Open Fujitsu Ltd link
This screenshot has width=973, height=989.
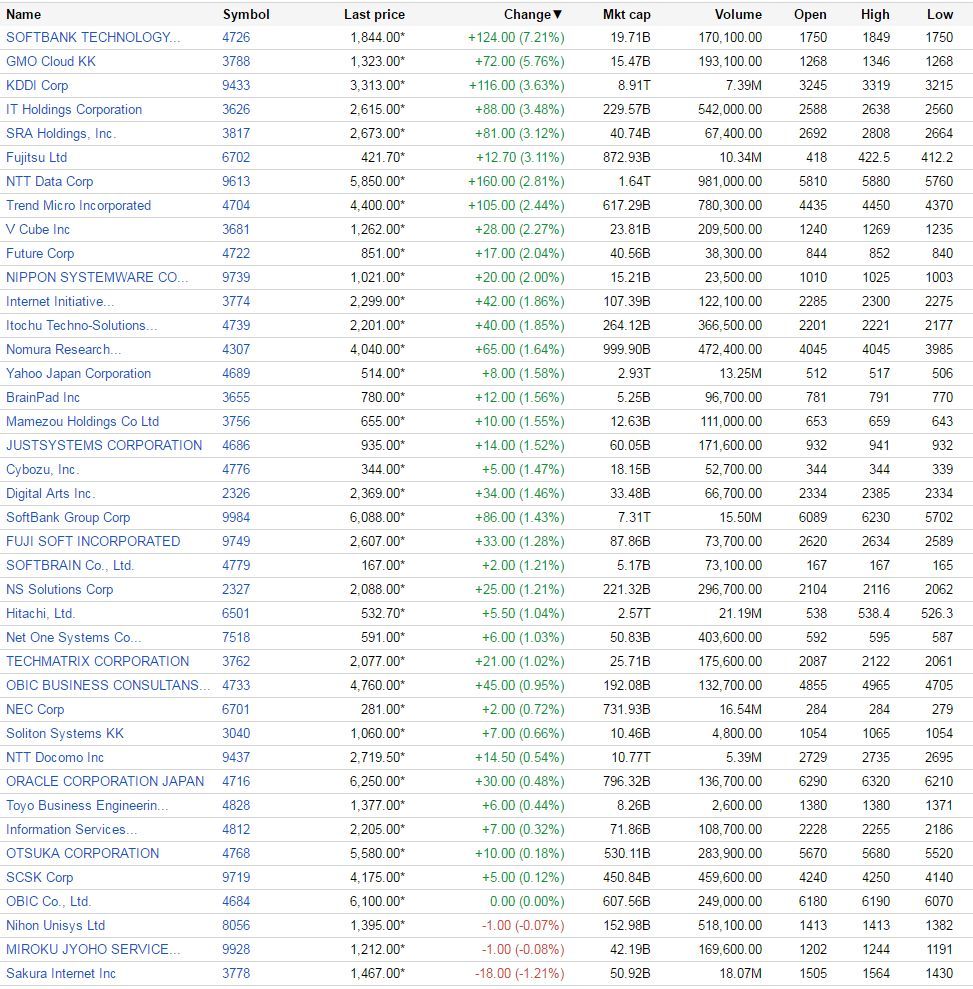coord(37,157)
